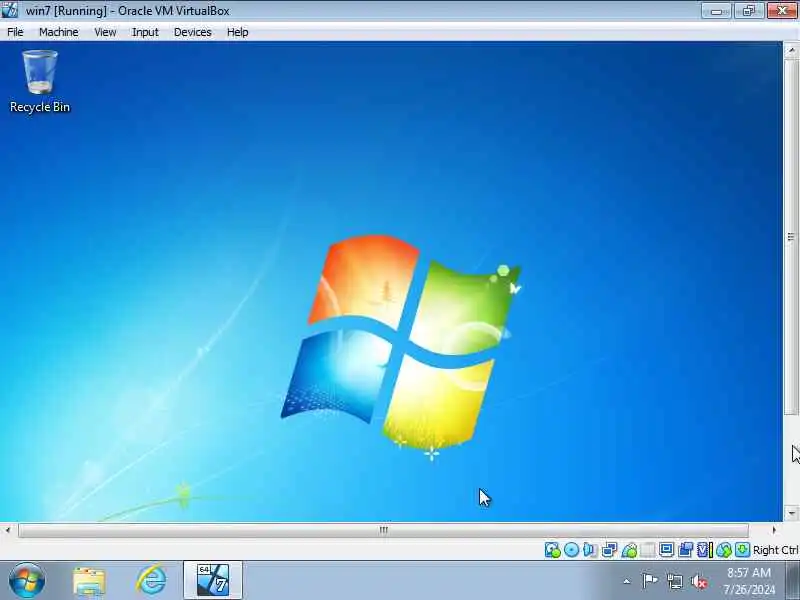Open the Devices menu
The image size is (800, 600).
(x=193, y=32)
